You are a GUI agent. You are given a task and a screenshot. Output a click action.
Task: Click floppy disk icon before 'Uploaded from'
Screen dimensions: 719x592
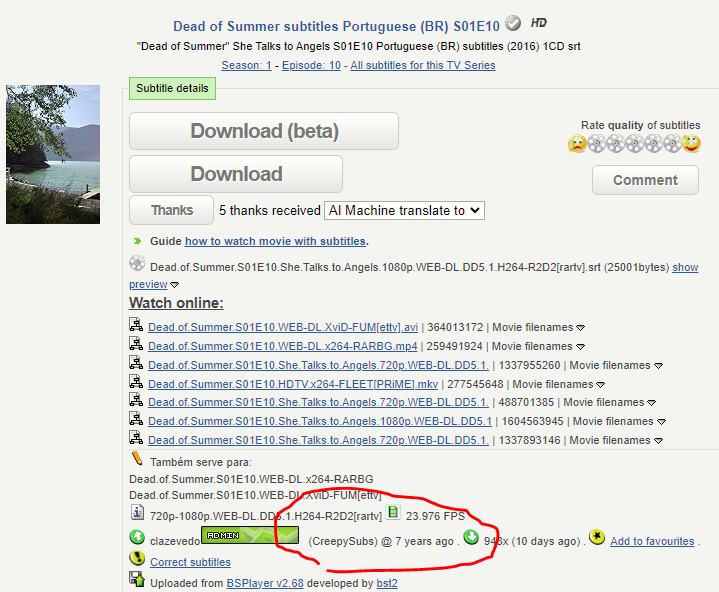tap(137, 579)
